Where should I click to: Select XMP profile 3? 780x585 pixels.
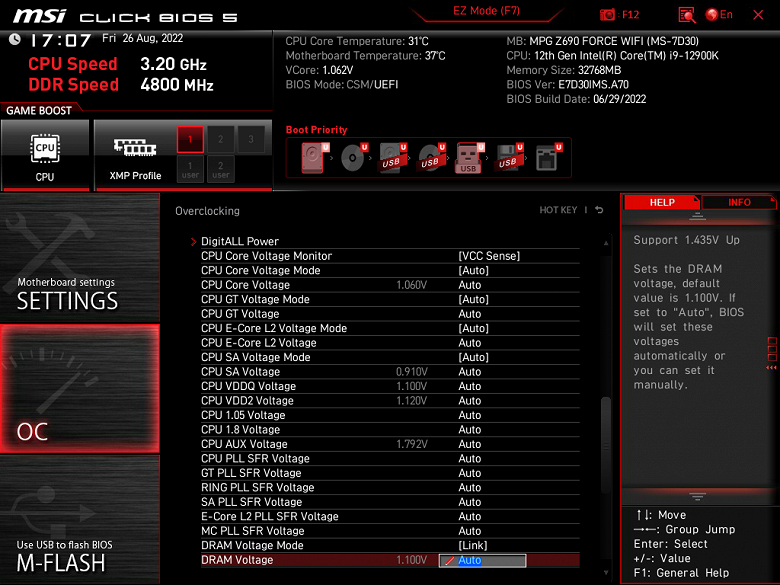pyautogui.click(x=251, y=139)
